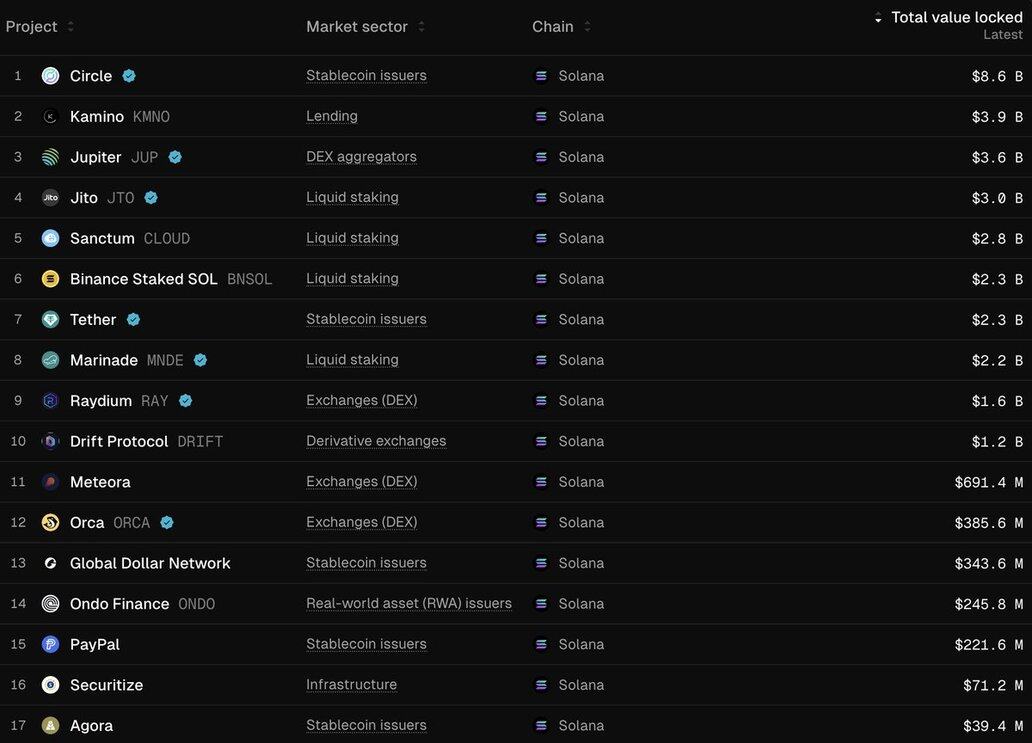The height and width of the screenshot is (743, 1032).
Task: Click the verified badge next to Raydium RAY
Action: point(186,401)
